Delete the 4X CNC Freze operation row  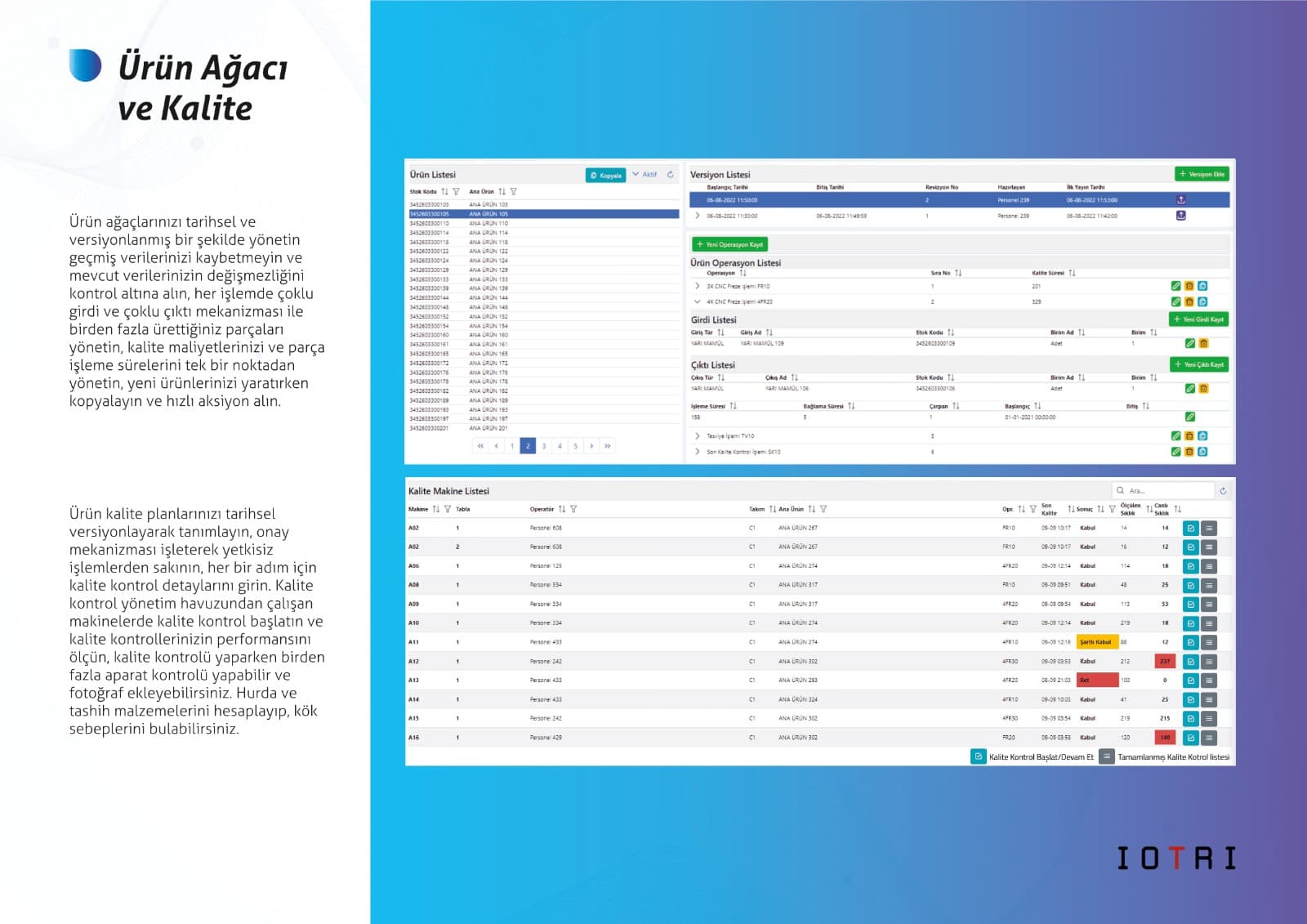click(1189, 301)
